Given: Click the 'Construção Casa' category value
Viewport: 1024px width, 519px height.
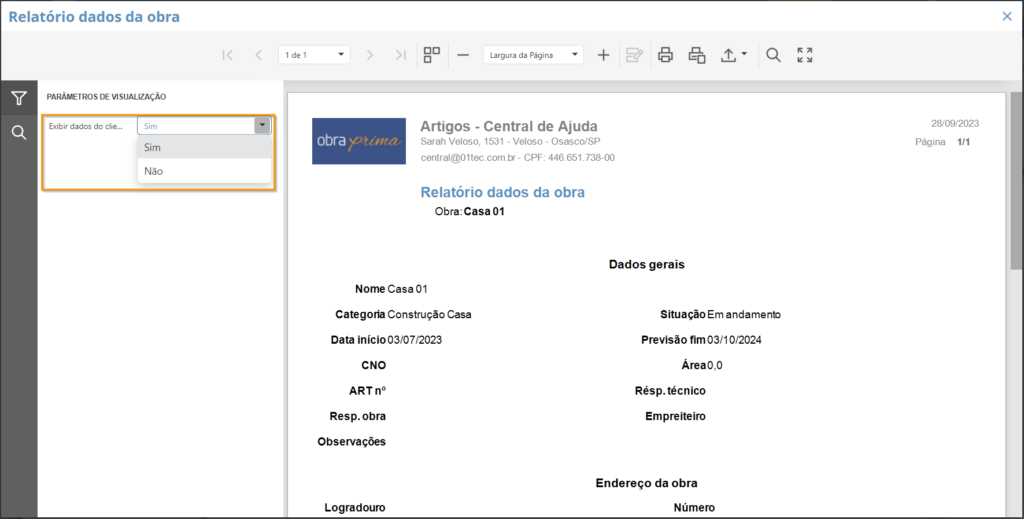Looking at the screenshot, I should coord(429,315).
